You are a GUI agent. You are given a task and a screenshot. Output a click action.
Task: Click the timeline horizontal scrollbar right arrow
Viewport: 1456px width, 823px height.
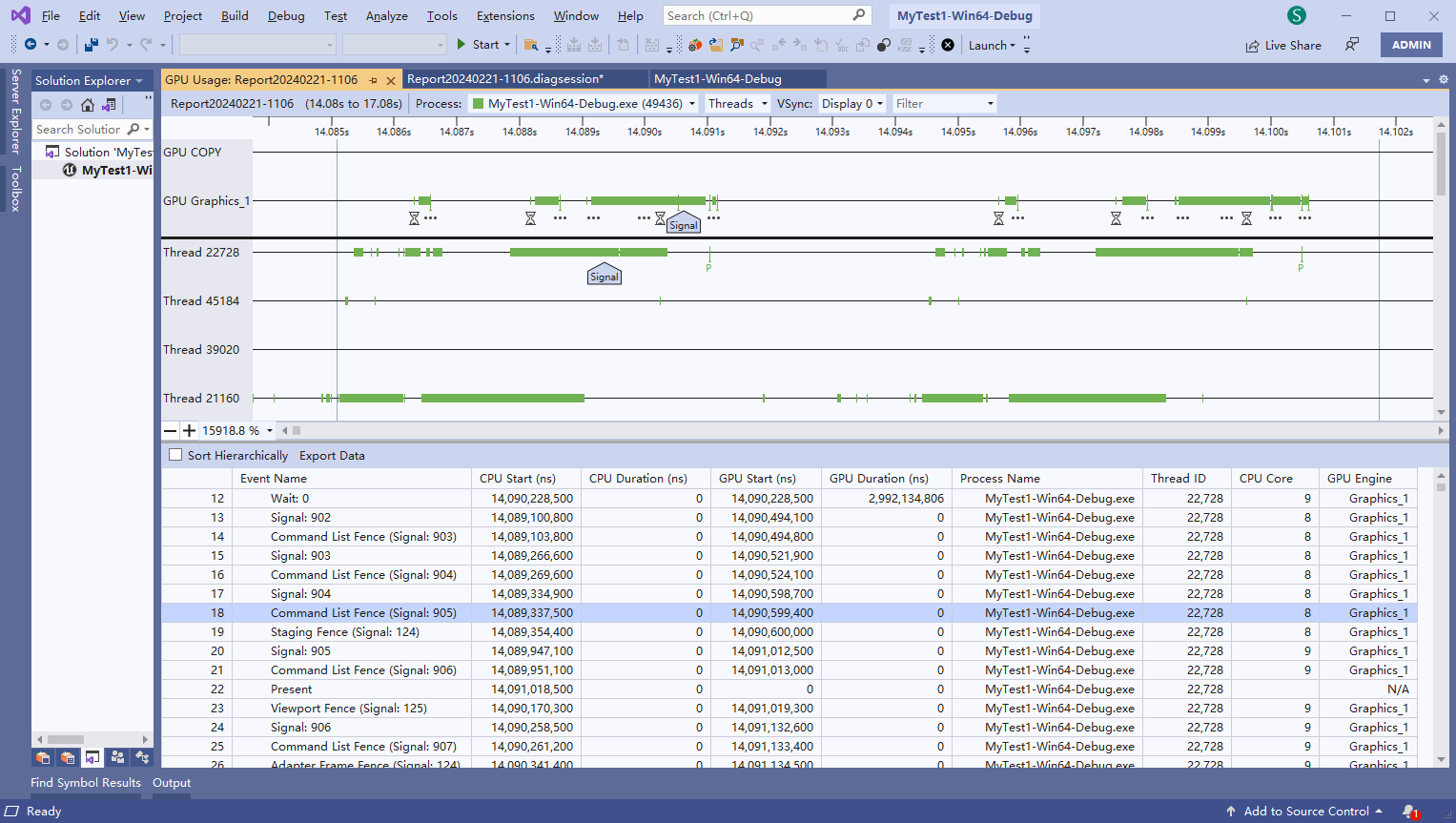(1441, 431)
